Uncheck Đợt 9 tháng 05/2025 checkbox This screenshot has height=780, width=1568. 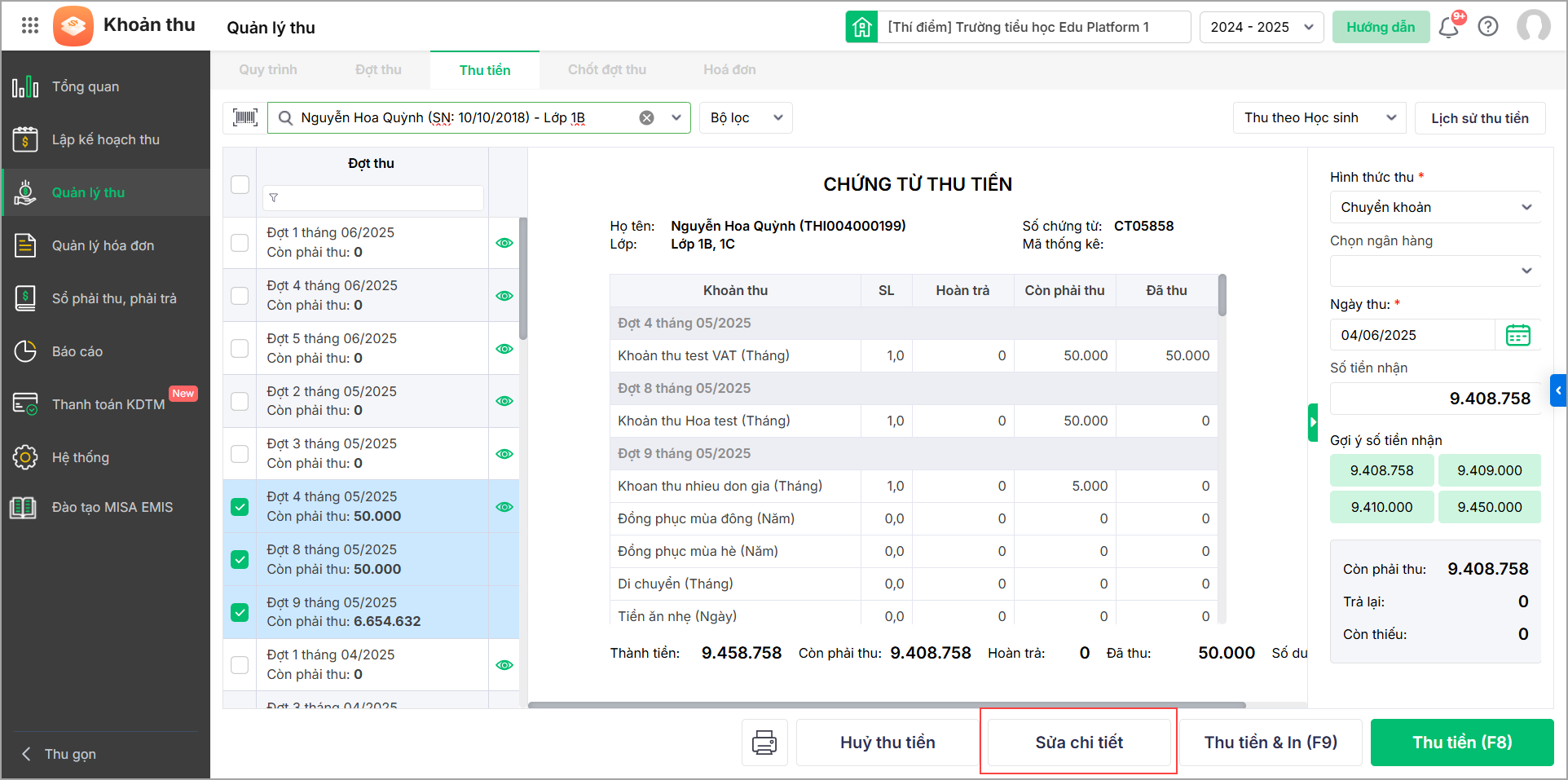[x=240, y=612]
